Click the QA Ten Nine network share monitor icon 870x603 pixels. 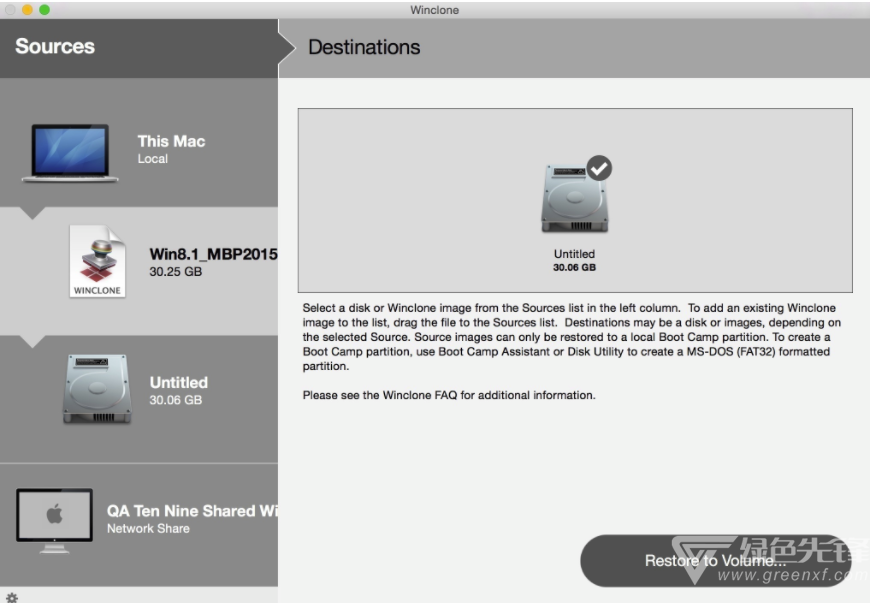coord(54,520)
